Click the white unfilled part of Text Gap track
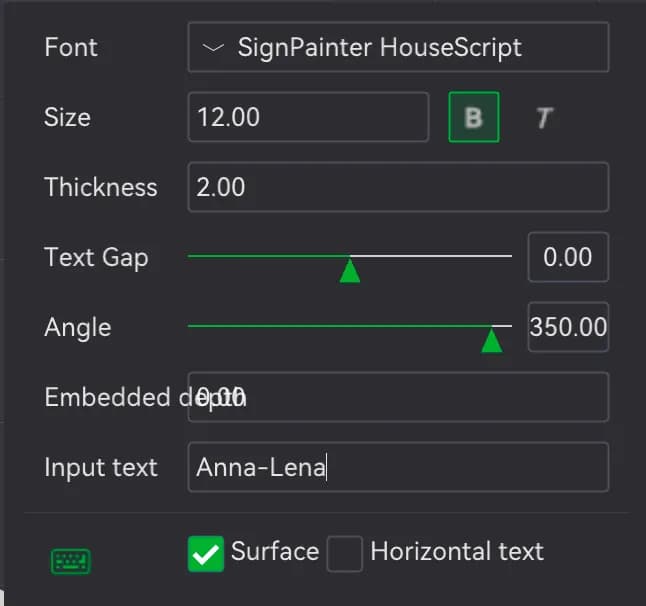The width and height of the screenshot is (646, 606). pyautogui.click(x=431, y=256)
